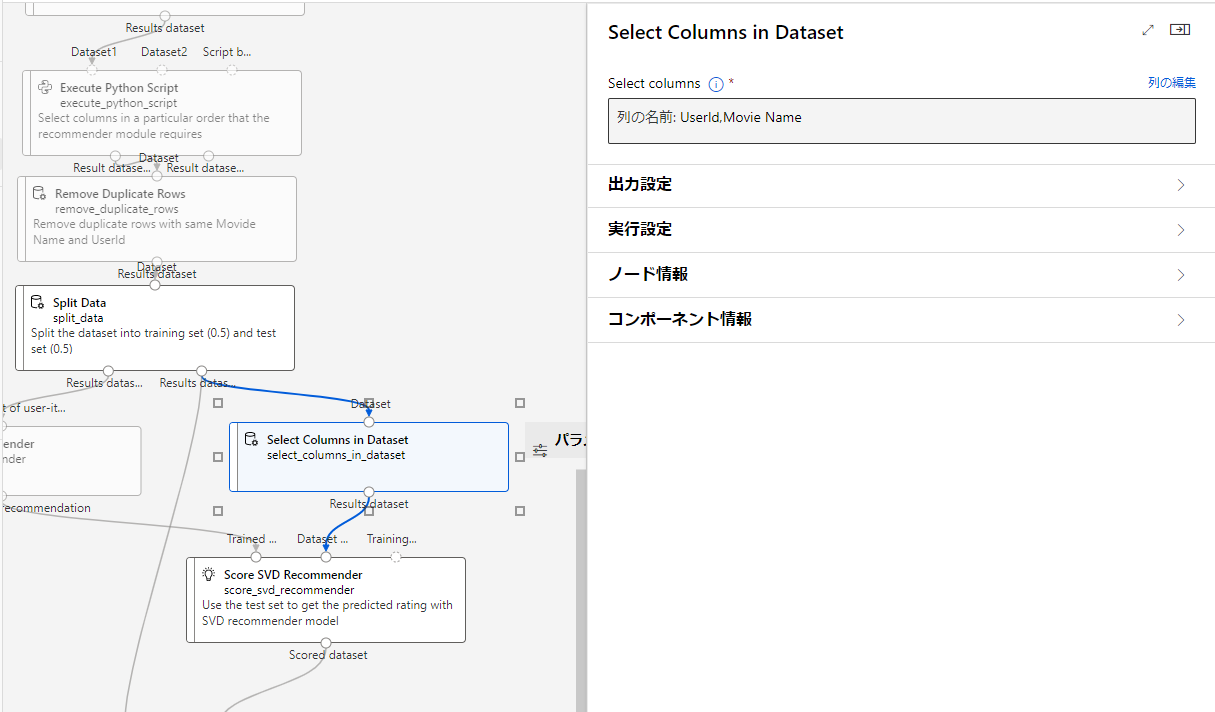Click Execute Python Script's Dataset2 input port
The image size is (1215, 712).
pos(162,70)
